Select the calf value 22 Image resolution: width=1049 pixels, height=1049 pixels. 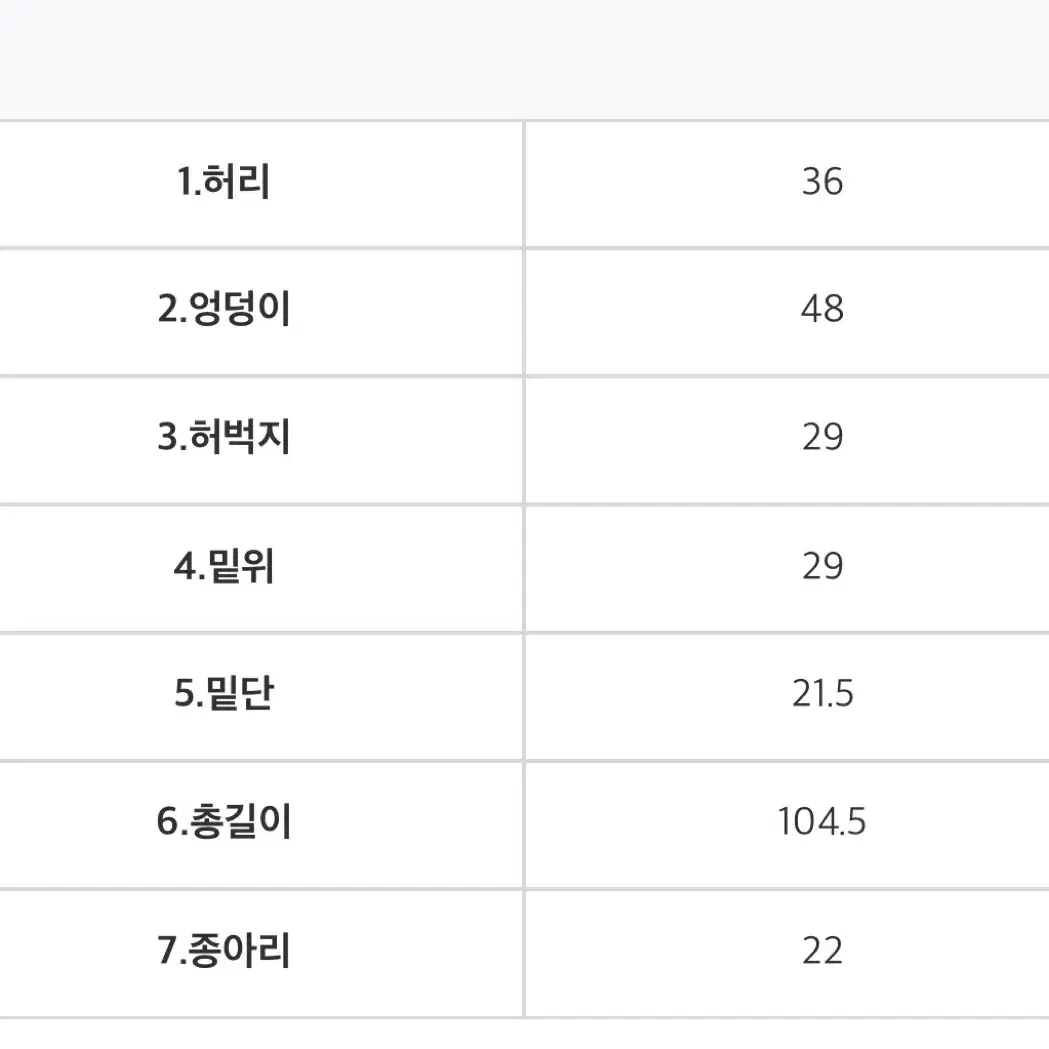pyautogui.click(x=822, y=951)
